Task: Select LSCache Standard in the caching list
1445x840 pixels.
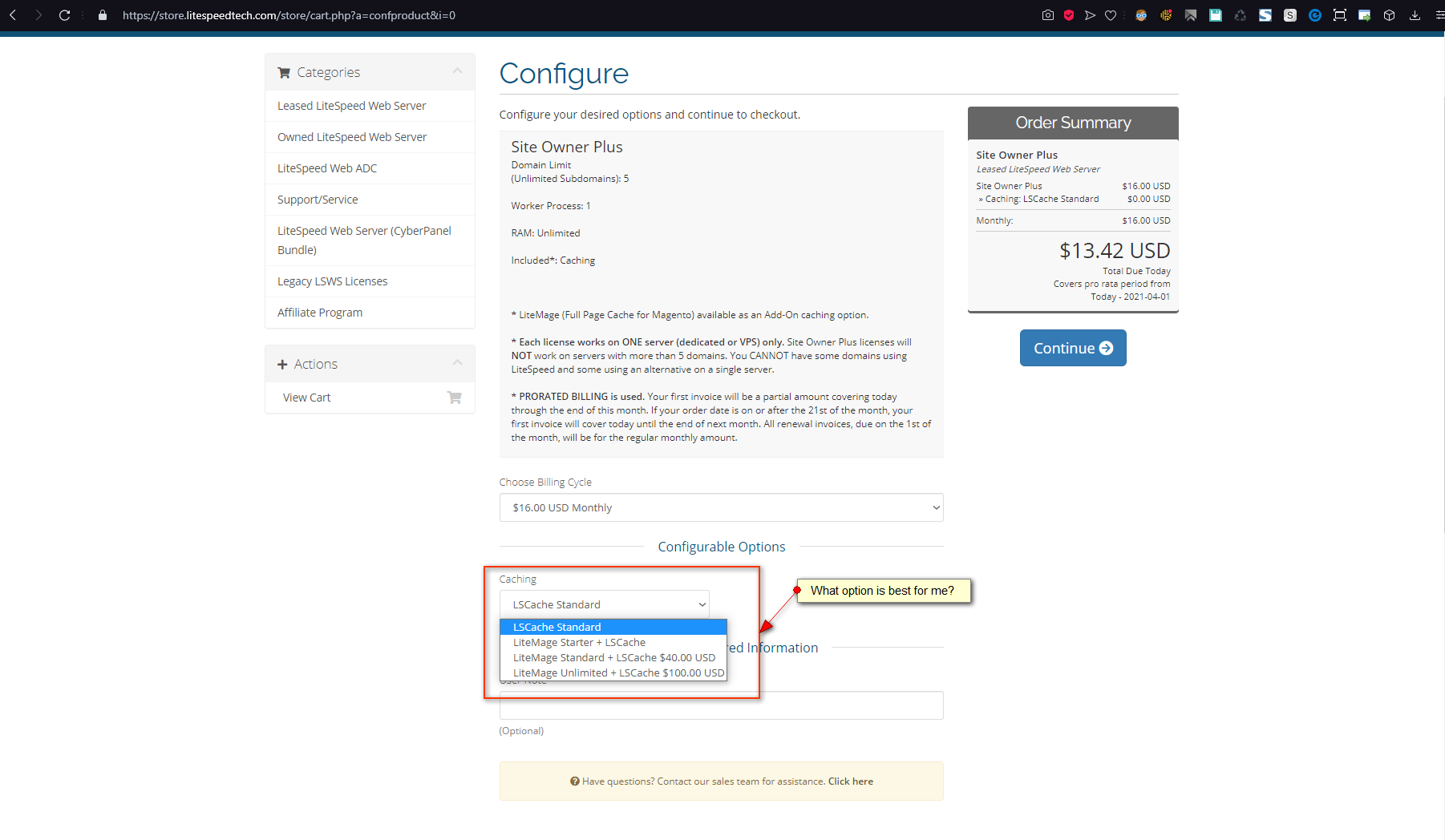Action: point(613,627)
